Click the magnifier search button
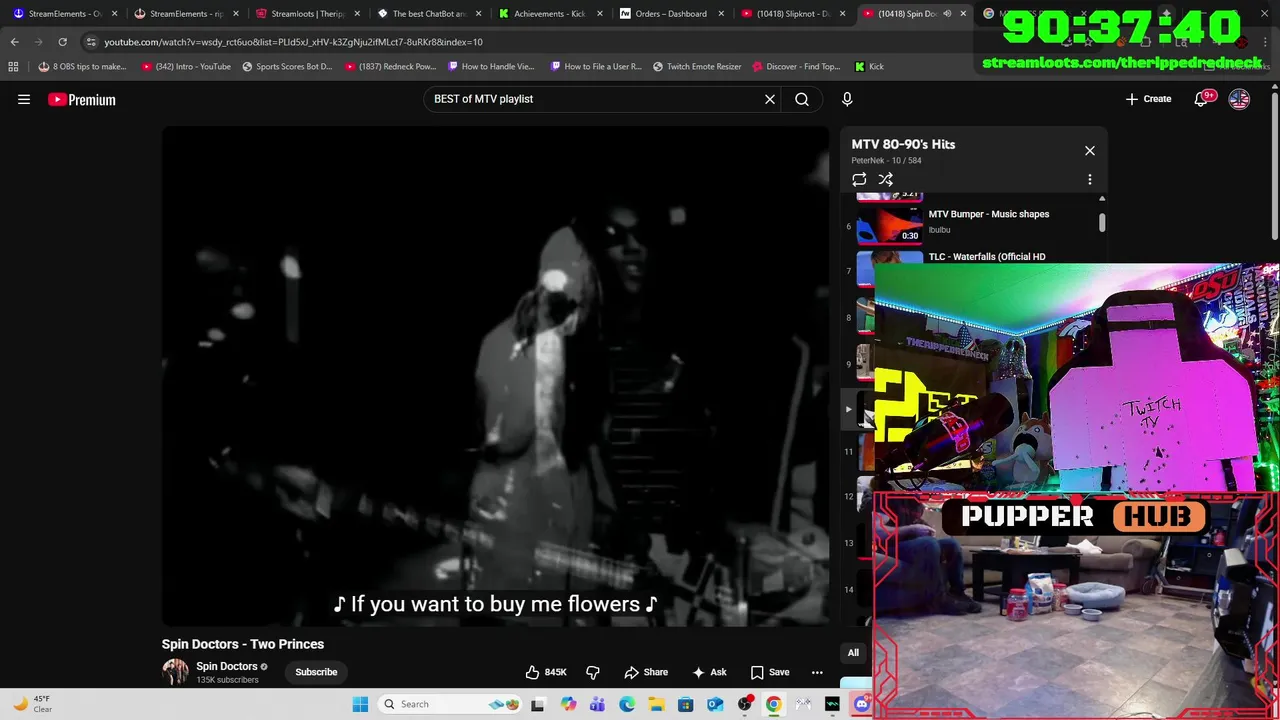The image size is (1280, 720). click(802, 99)
